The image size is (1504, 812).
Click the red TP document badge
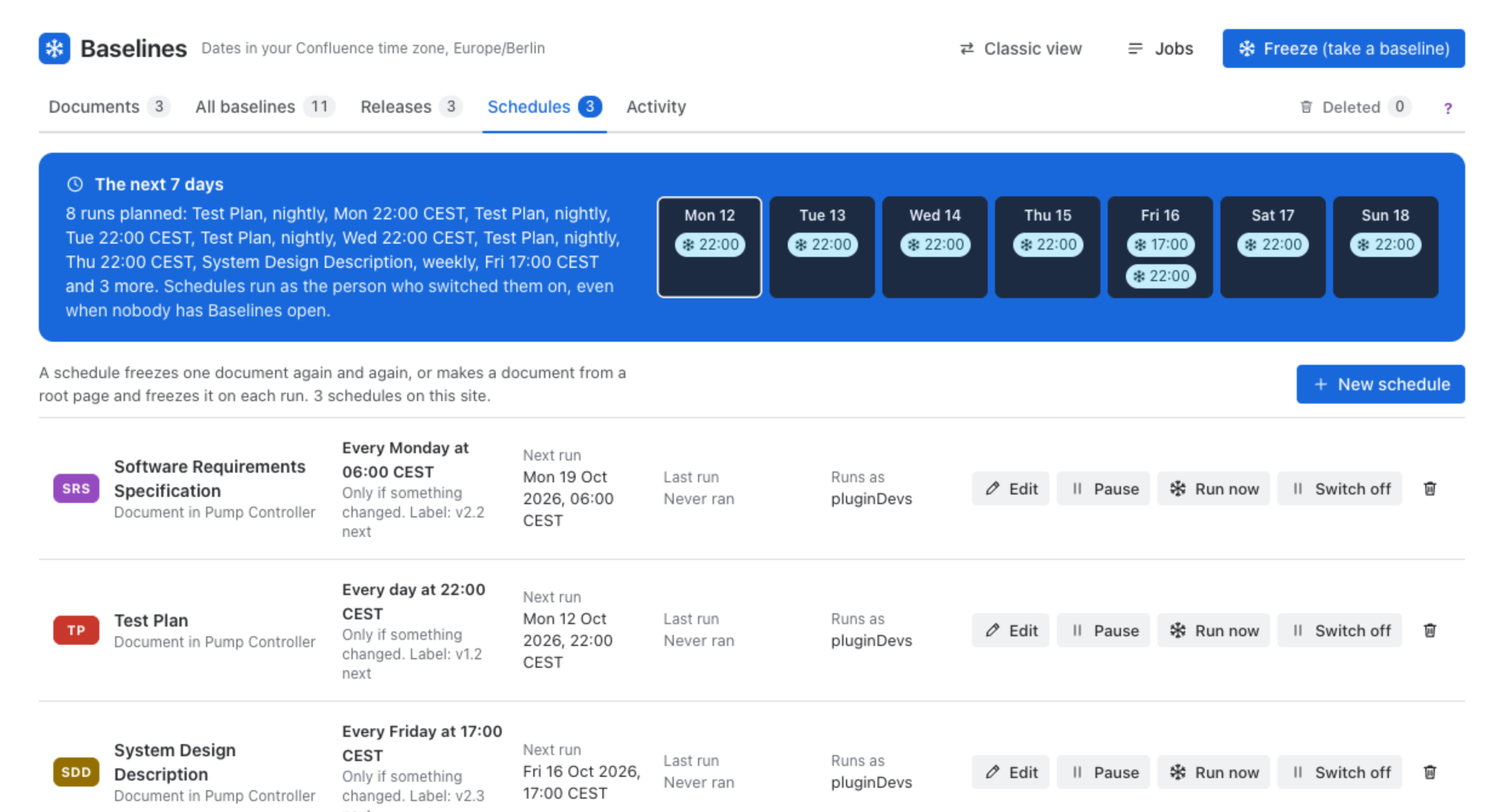[76, 630]
